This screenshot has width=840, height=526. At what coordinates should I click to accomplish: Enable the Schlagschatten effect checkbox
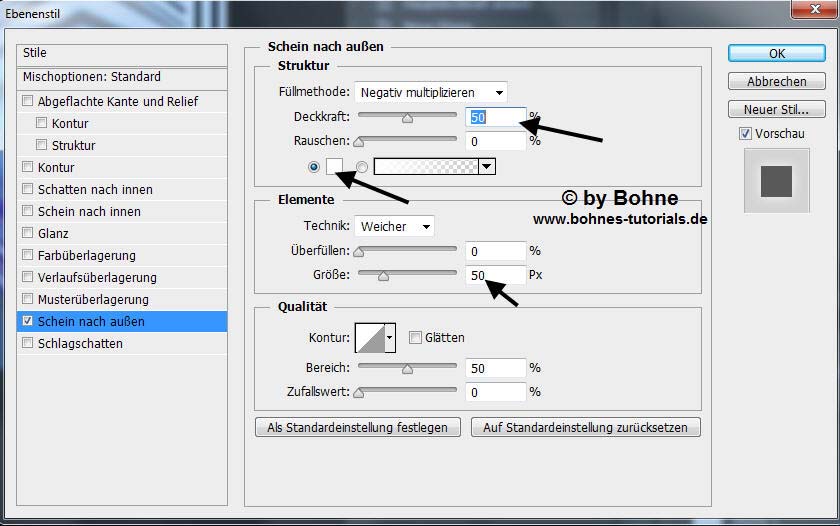(27, 343)
